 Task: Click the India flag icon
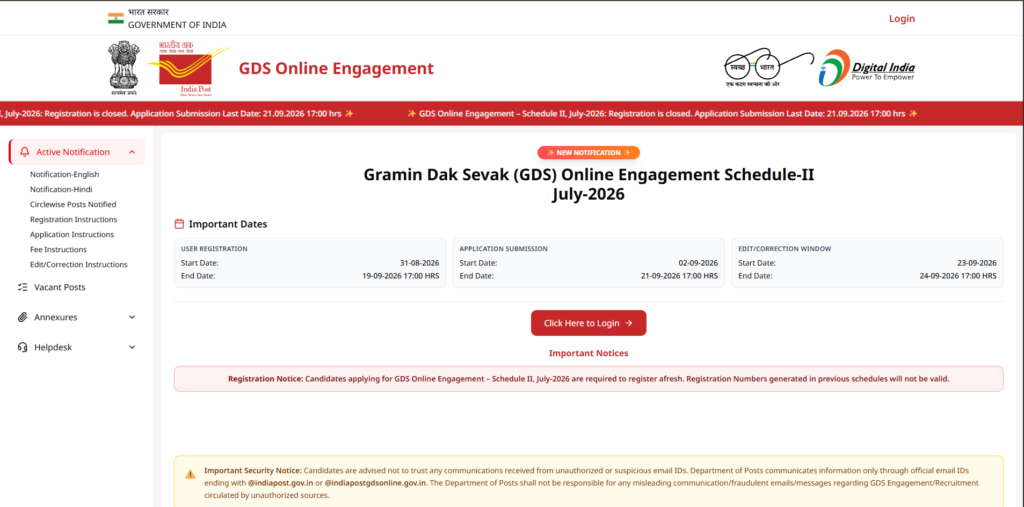pyautogui.click(x=116, y=18)
